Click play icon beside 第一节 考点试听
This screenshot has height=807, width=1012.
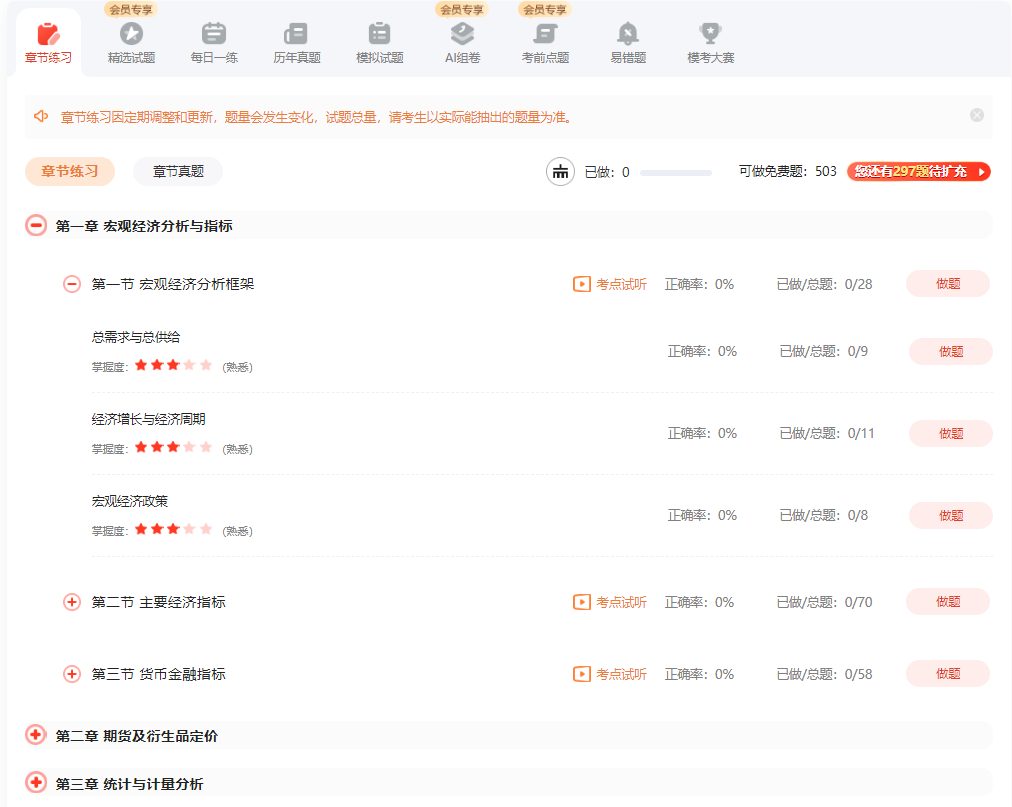[582, 284]
